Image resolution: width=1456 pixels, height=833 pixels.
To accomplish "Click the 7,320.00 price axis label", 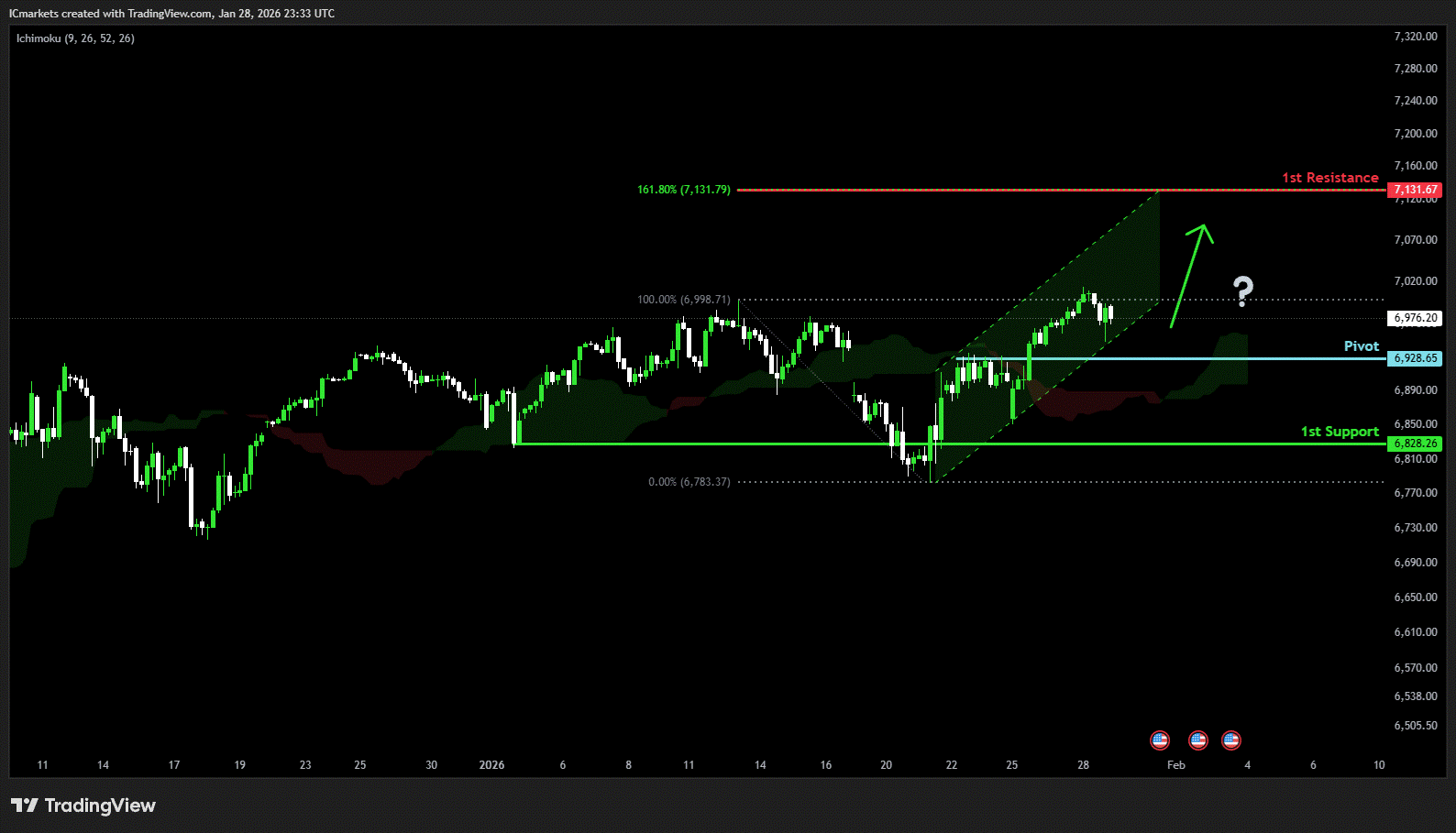I will point(1415,37).
